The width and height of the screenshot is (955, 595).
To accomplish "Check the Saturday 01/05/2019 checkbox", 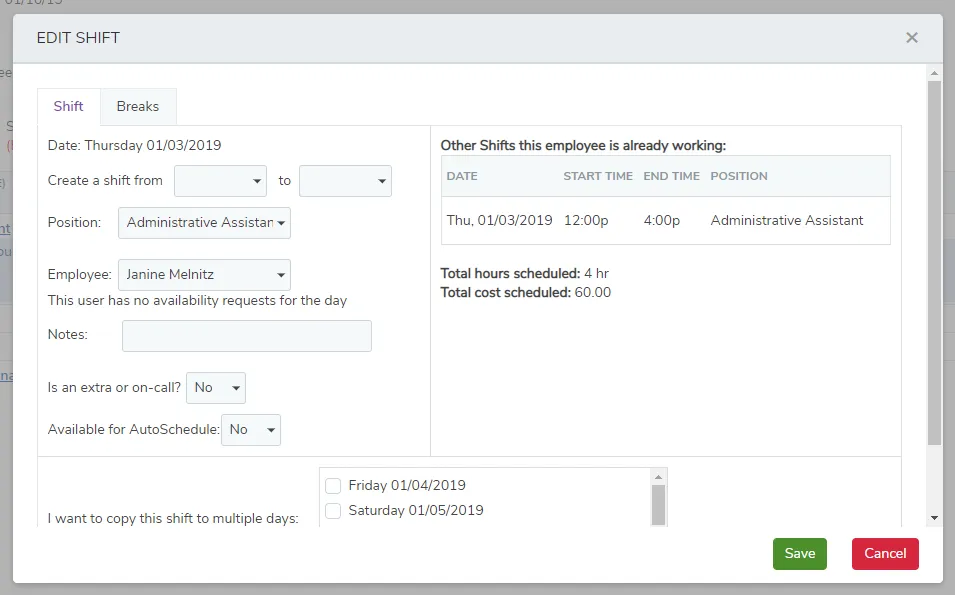I will pos(333,510).
